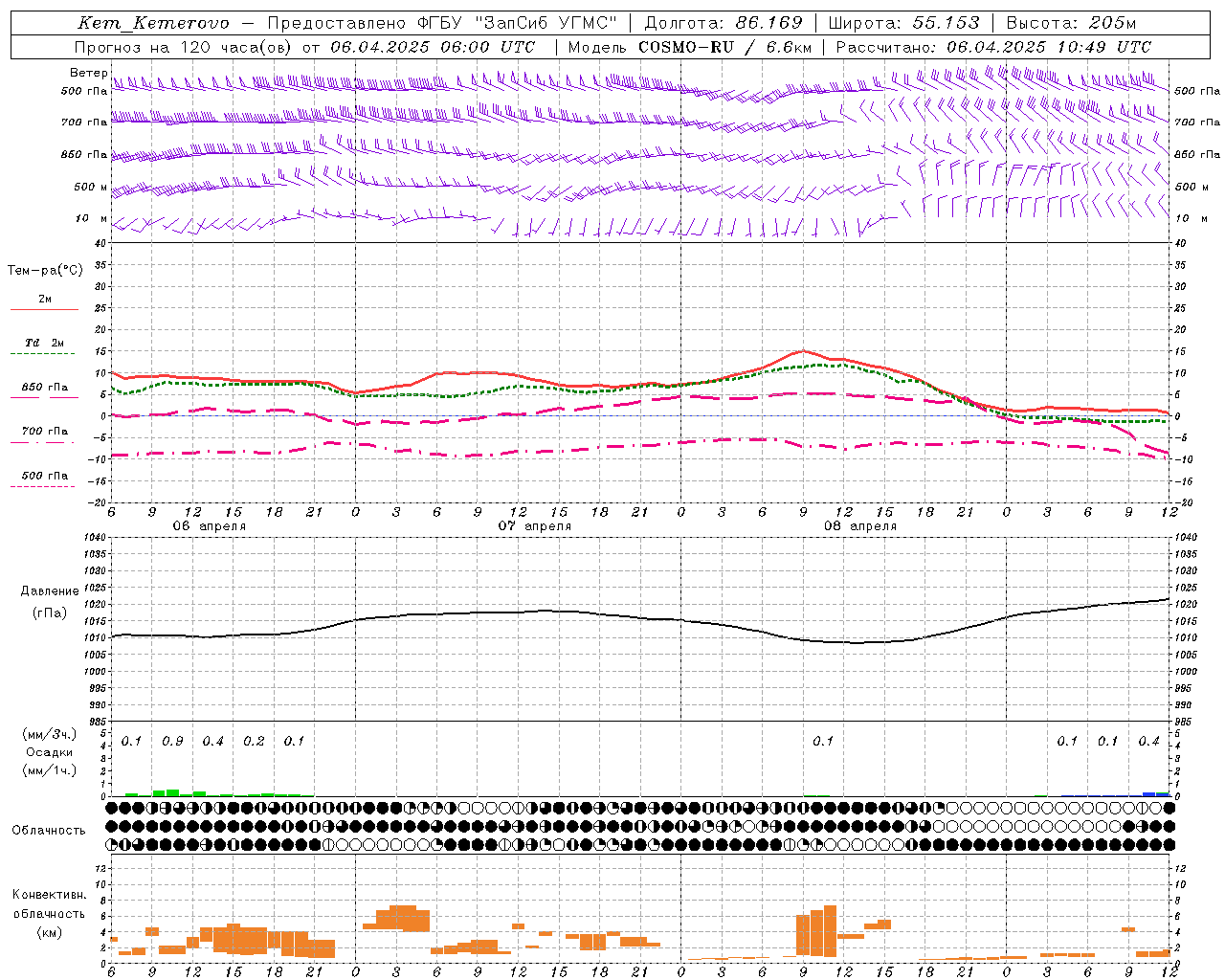Select the '06 апреля' date label

(x=209, y=526)
